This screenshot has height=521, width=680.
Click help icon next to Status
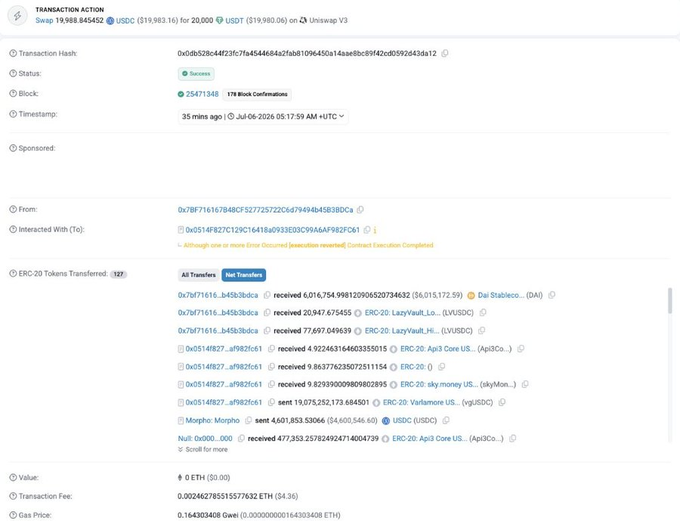(13, 73)
